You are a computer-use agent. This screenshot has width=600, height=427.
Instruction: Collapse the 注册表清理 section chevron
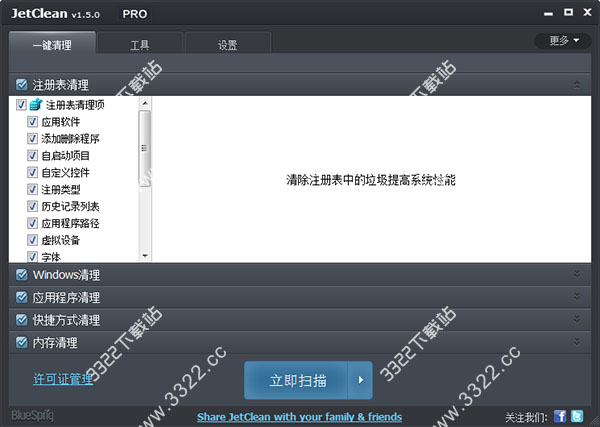(x=577, y=85)
